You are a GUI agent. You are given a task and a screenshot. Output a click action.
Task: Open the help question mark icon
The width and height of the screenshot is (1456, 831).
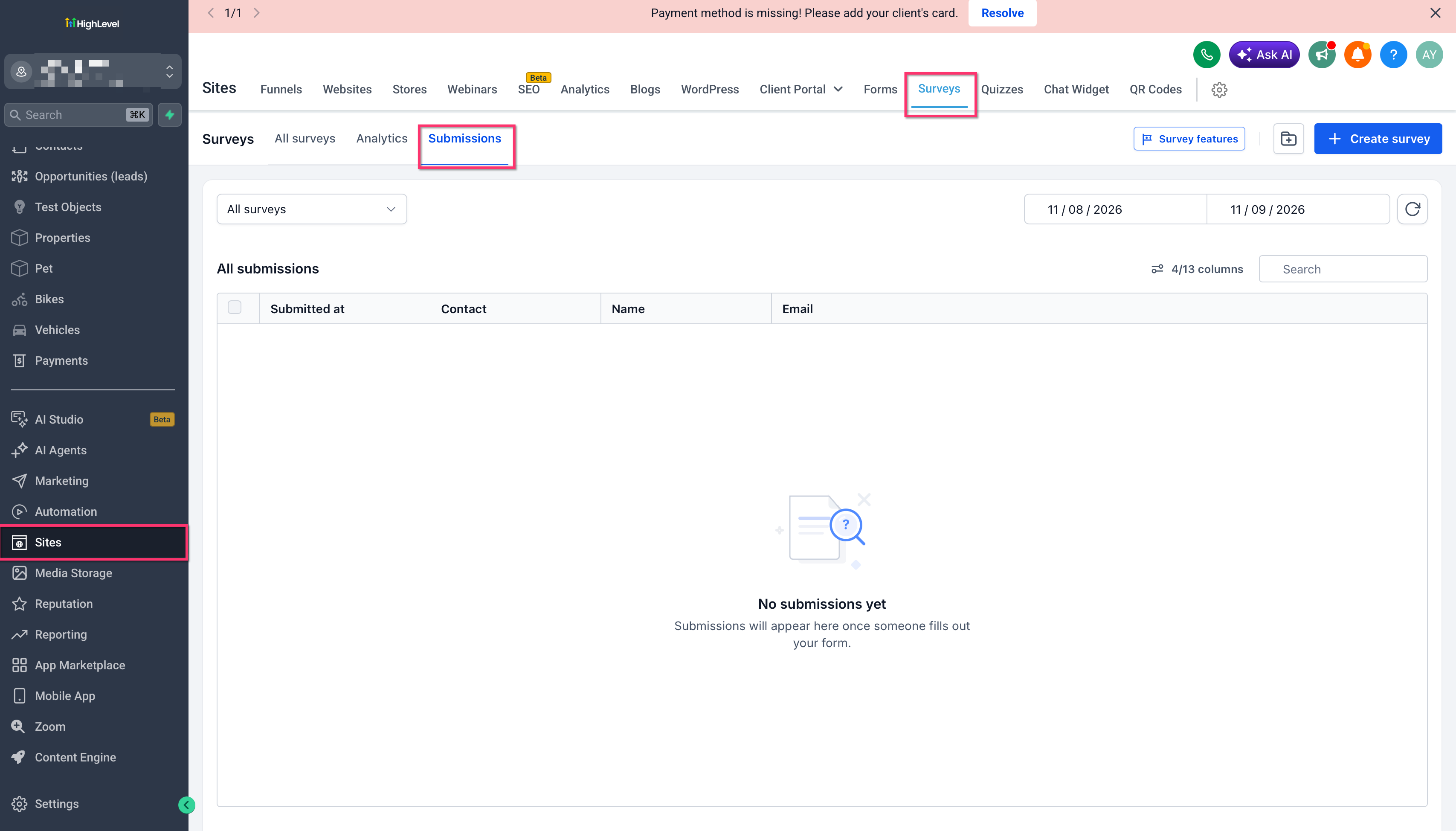pyautogui.click(x=1393, y=55)
